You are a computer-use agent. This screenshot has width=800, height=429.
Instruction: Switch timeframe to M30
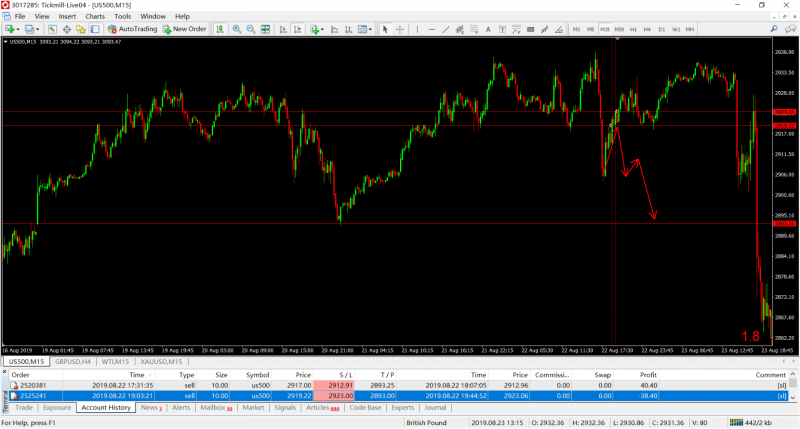pyautogui.click(x=619, y=29)
